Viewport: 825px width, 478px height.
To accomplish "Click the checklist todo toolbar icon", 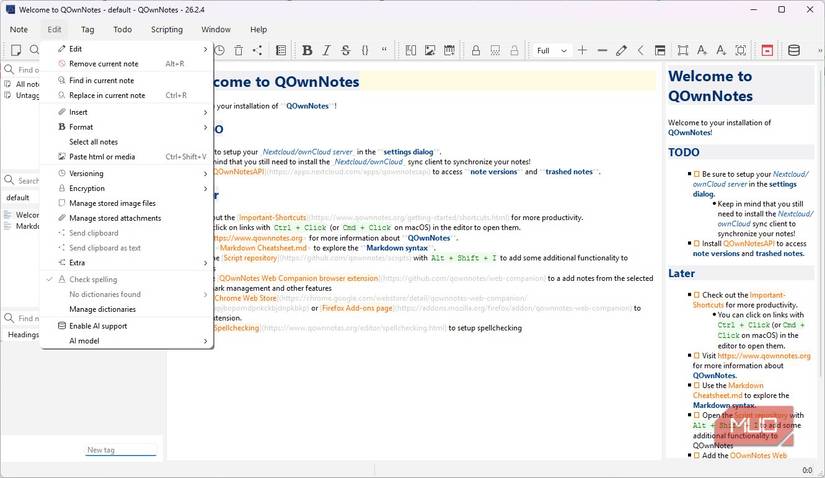I will pyautogui.click(x=281, y=50).
